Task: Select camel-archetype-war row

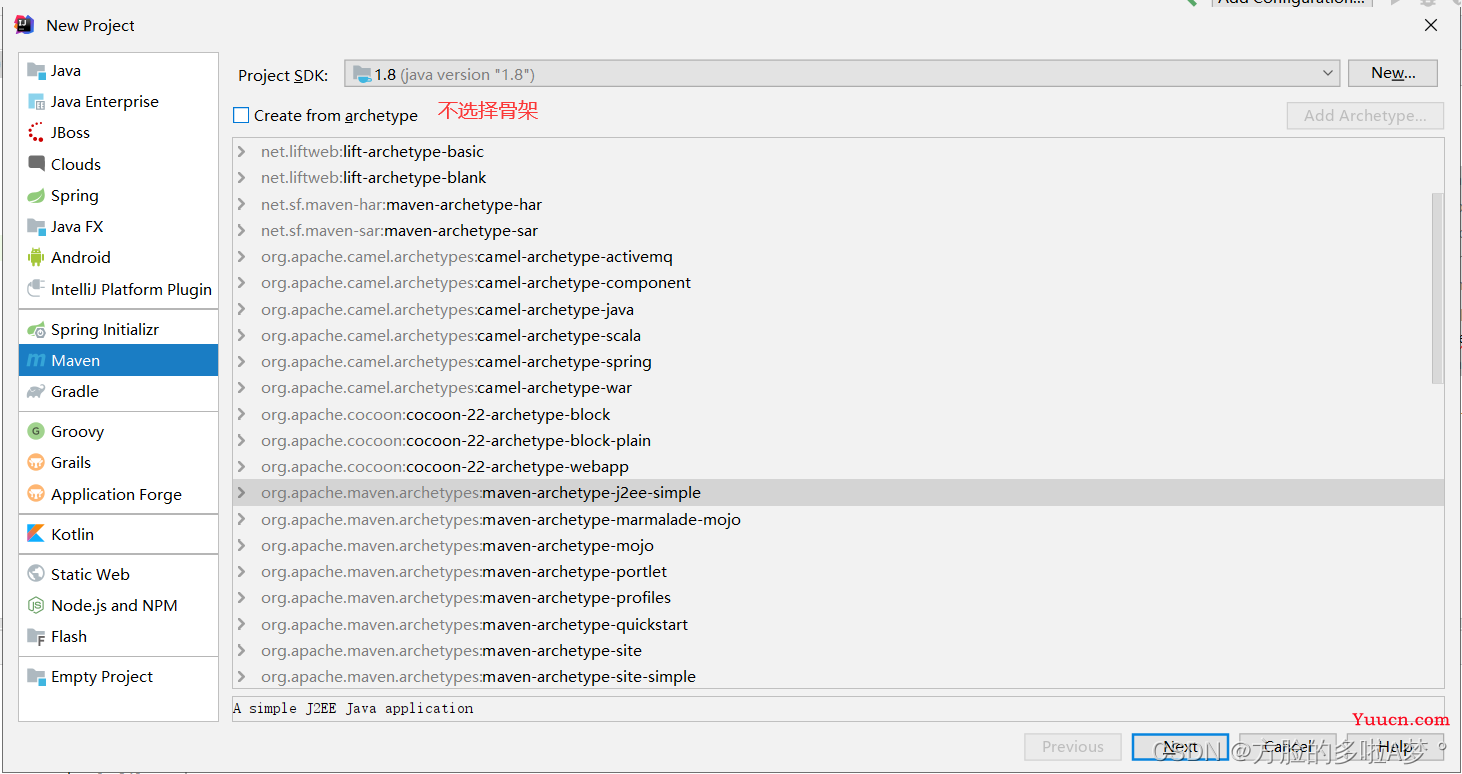Action: point(838,388)
